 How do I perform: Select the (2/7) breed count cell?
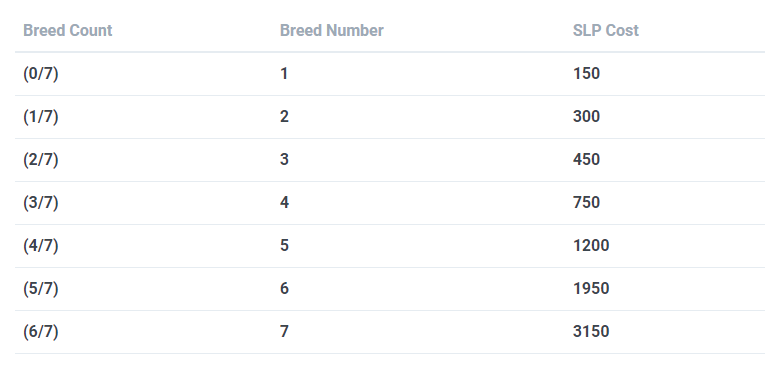(40, 160)
